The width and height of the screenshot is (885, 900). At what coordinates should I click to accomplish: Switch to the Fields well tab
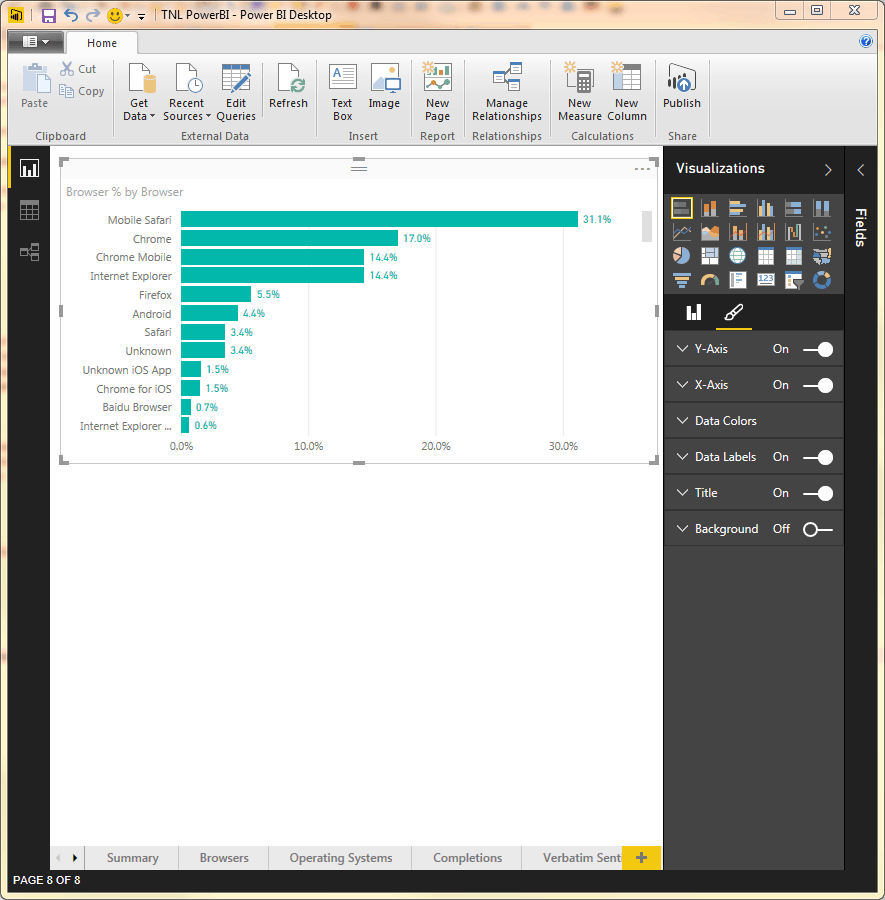tap(693, 313)
